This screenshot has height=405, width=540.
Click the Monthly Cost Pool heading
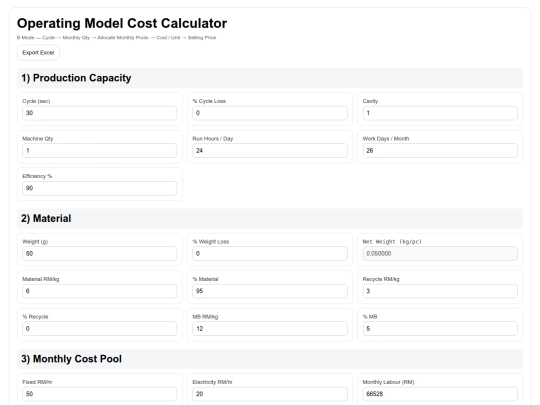(x=270, y=359)
